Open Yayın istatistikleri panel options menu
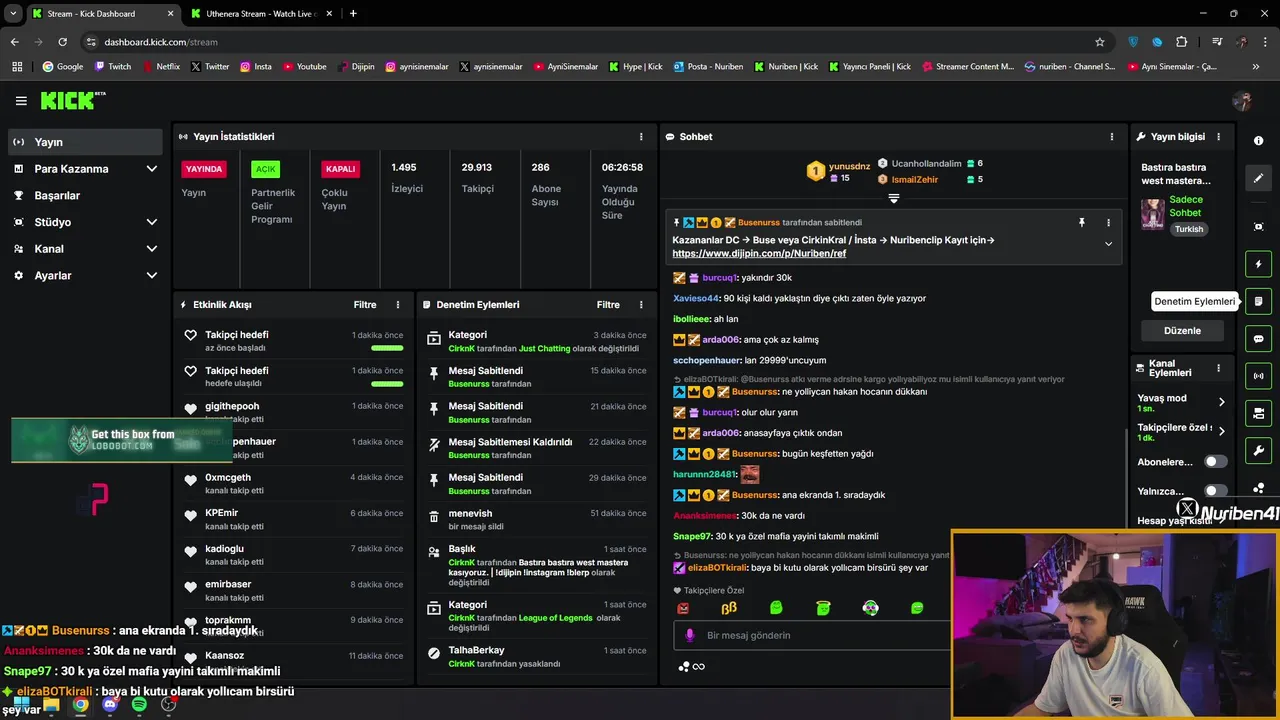This screenshot has height=720, width=1280. pos(641,137)
